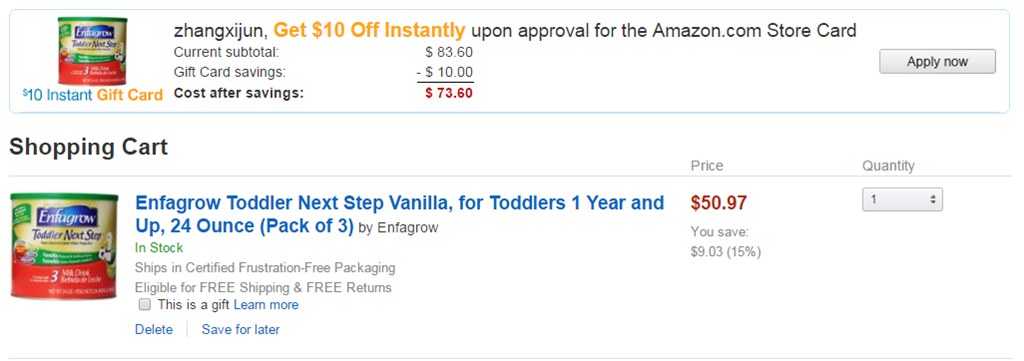Delete the Enfagrow item from cart
Screen dimensions: 1024x361
click(x=154, y=330)
